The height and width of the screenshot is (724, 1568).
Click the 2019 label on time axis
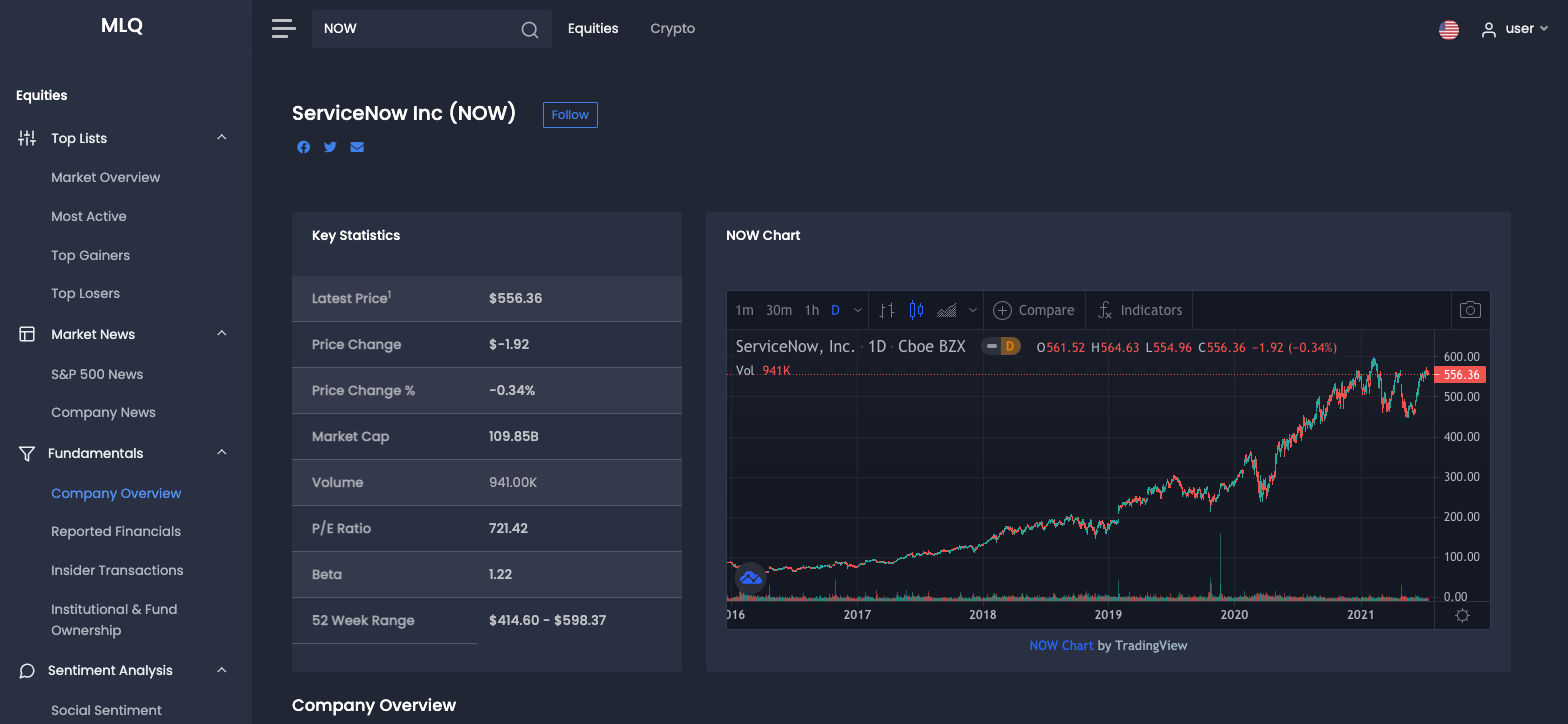(1108, 615)
